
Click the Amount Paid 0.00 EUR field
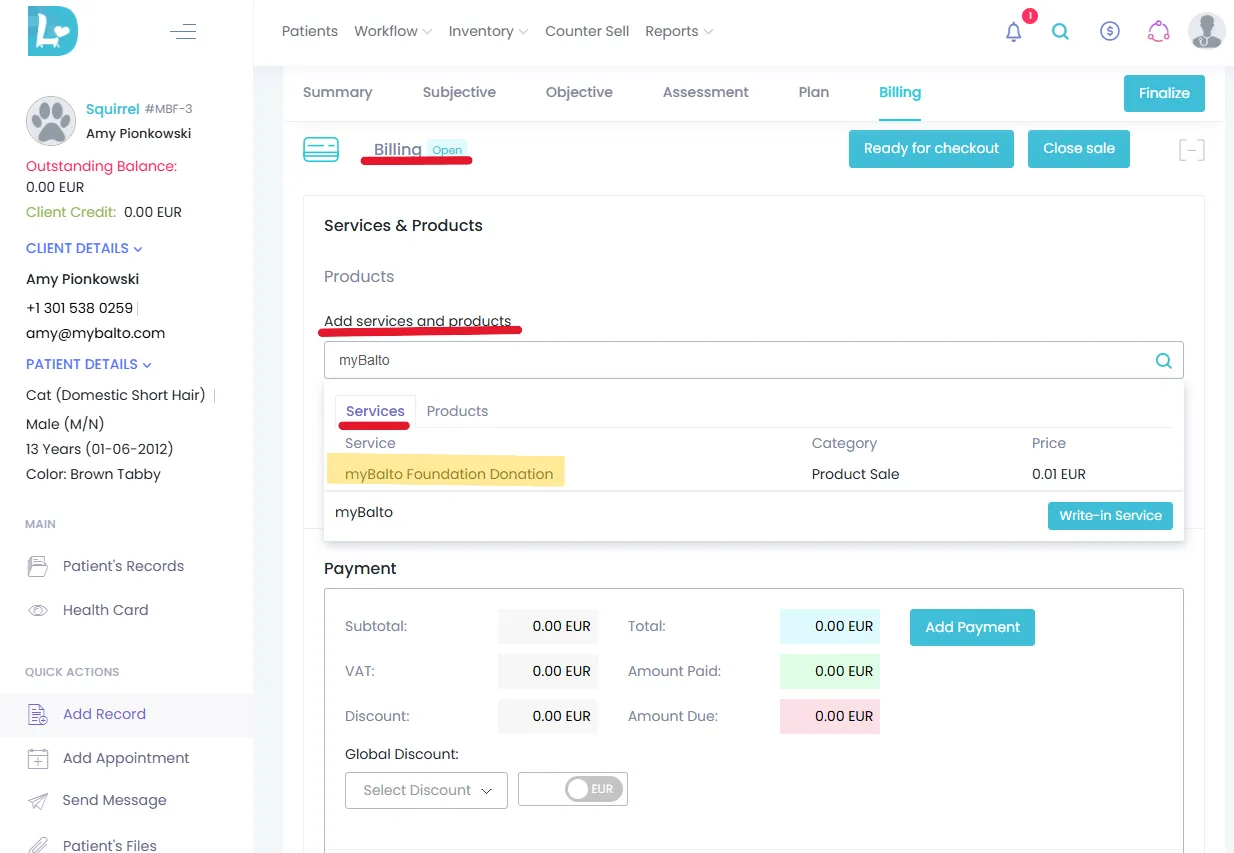click(x=830, y=671)
